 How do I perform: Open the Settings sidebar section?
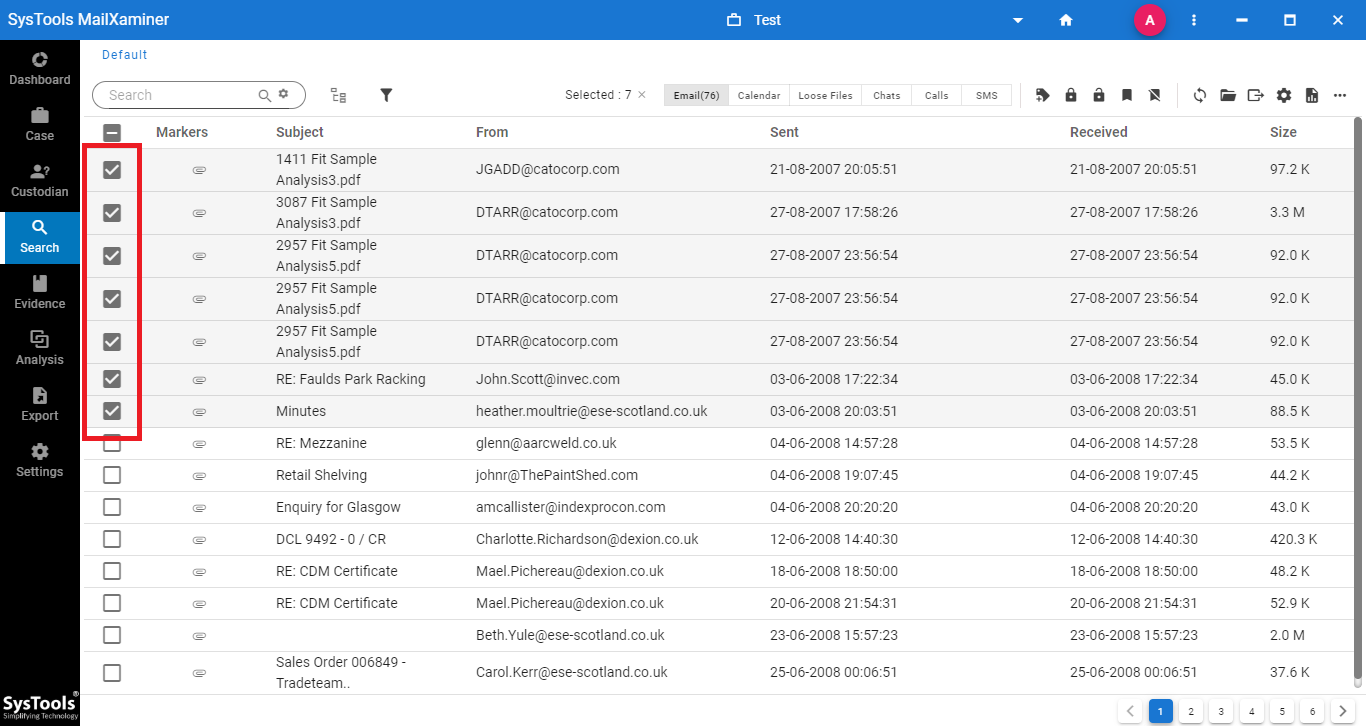[x=40, y=461]
